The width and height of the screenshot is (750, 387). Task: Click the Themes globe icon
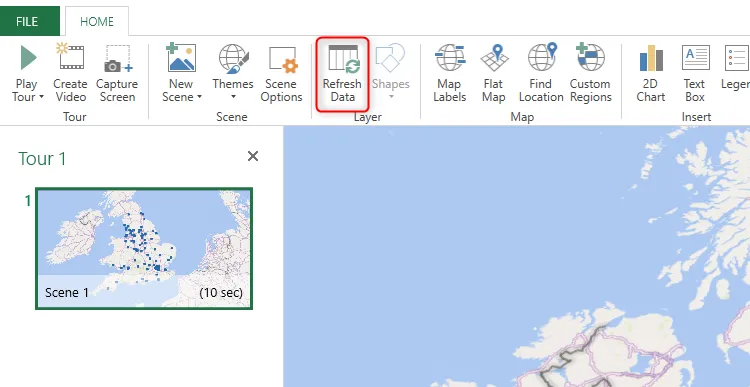[233, 58]
